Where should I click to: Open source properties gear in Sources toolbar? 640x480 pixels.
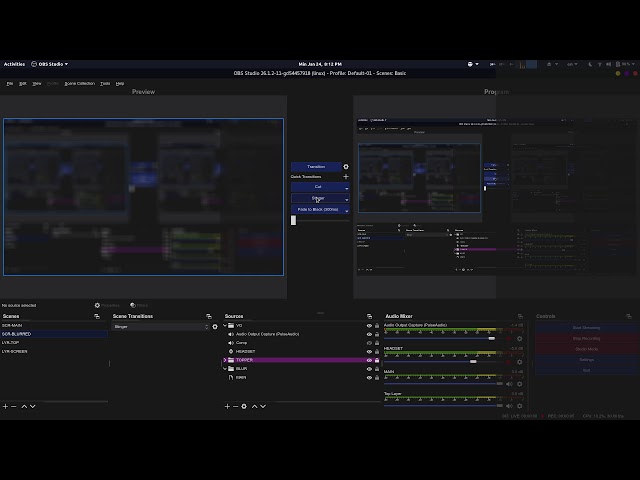[244, 406]
